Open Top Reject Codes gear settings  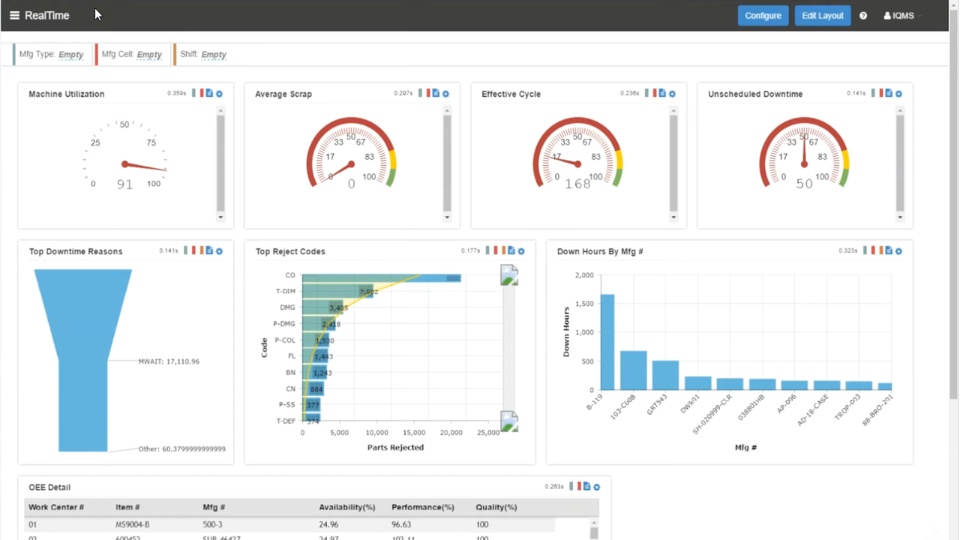(521, 251)
